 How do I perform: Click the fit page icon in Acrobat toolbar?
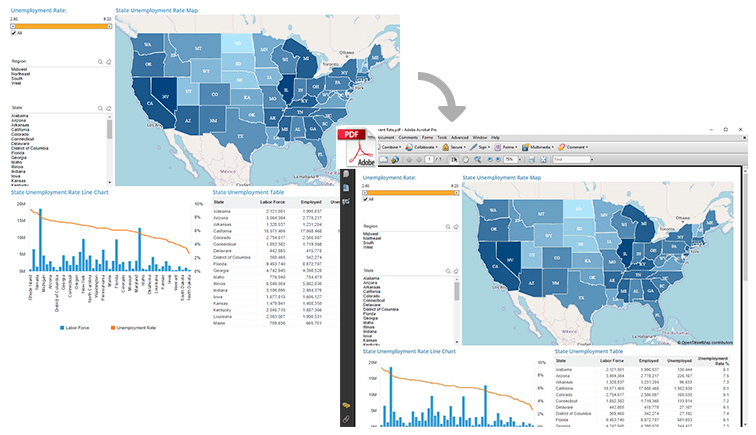tap(543, 160)
